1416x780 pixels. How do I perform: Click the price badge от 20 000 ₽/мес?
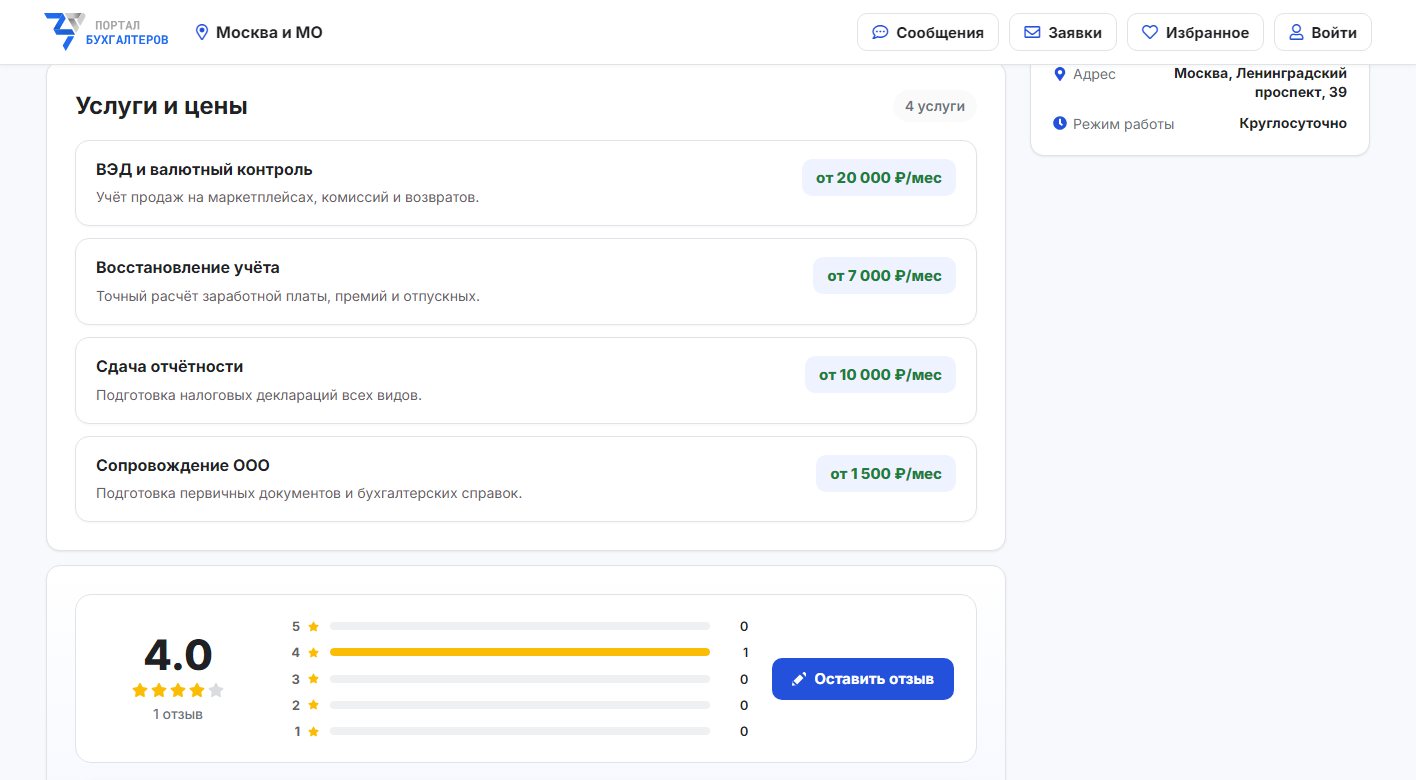879,178
